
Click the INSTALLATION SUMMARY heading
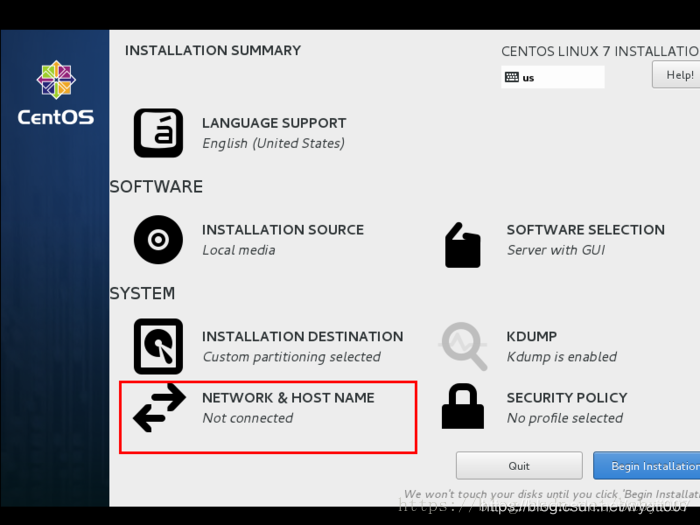[x=213, y=50]
